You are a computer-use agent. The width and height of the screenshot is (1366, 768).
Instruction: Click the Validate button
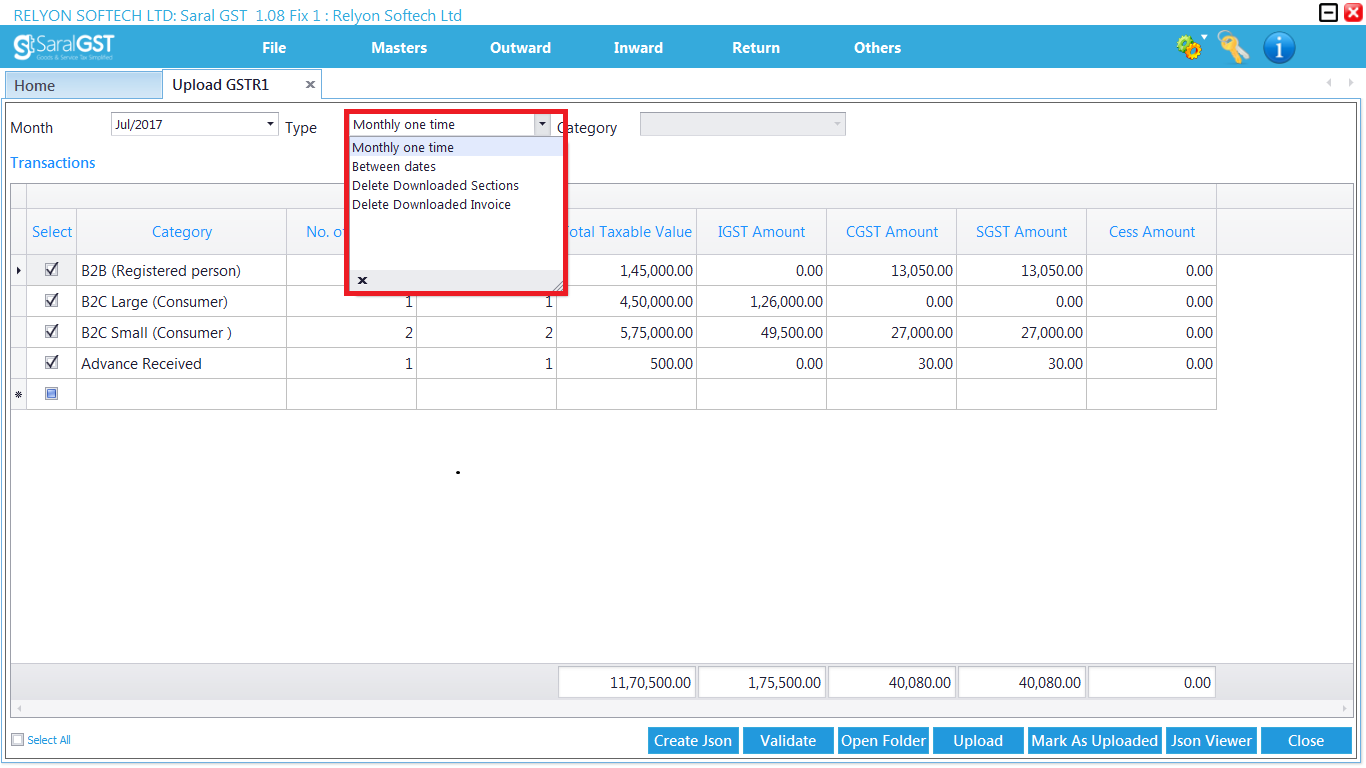[x=787, y=740]
